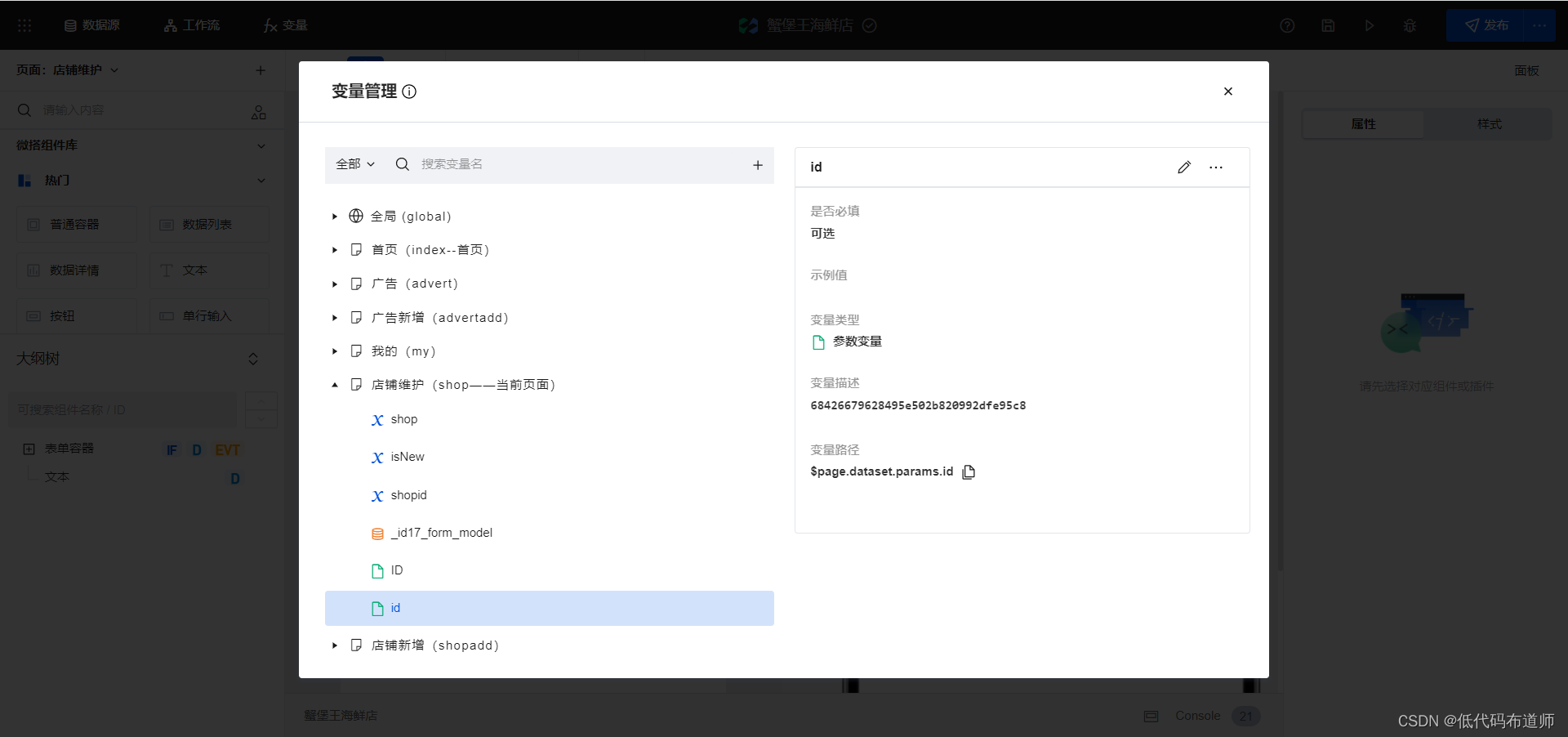Select the 数据详情 component
The height and width of the screenshot is (737, 1568).
77,270
